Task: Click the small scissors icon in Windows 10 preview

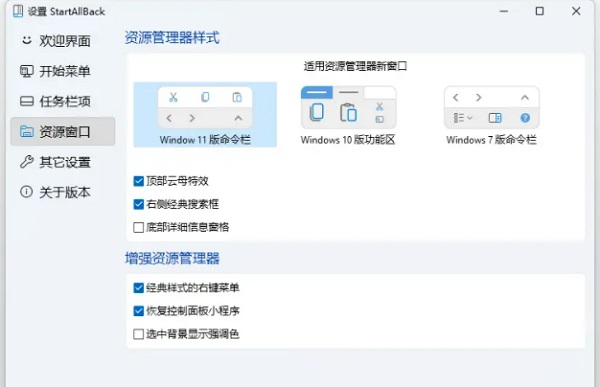Action: tap(379, 106)
